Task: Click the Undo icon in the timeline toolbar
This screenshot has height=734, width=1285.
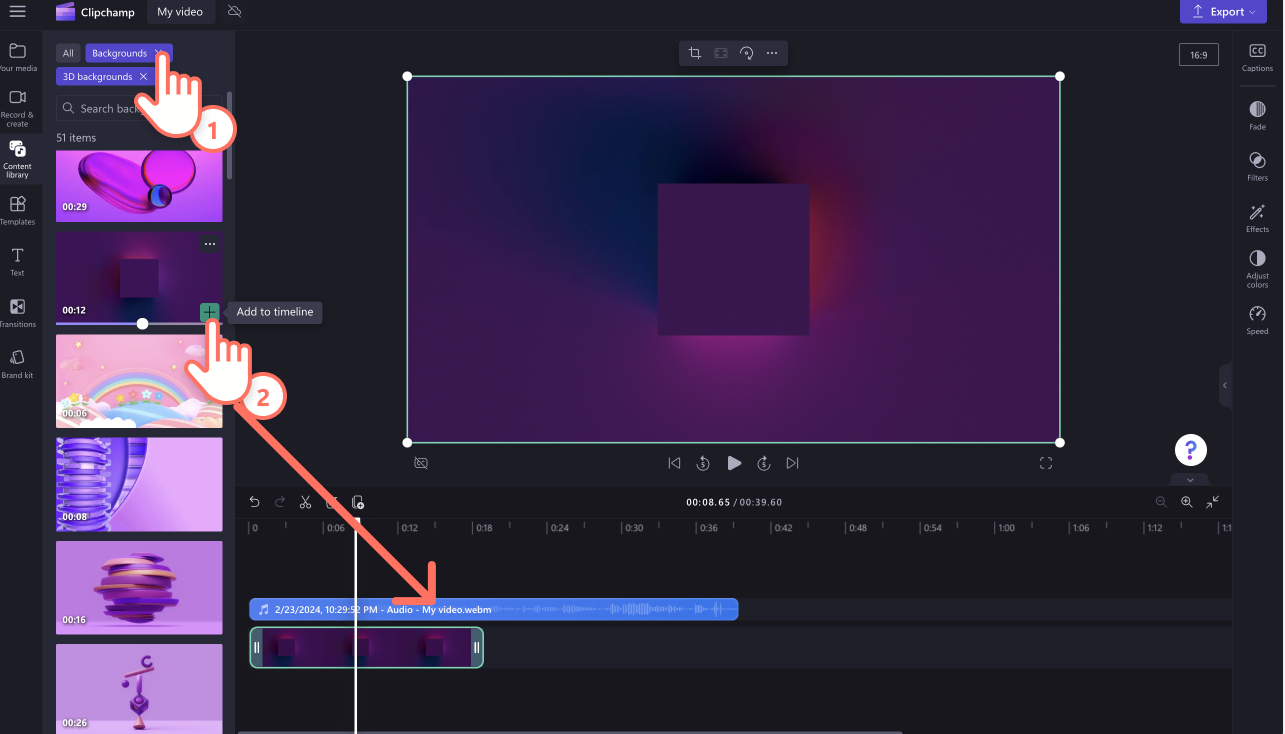Action: click(254, 502)
